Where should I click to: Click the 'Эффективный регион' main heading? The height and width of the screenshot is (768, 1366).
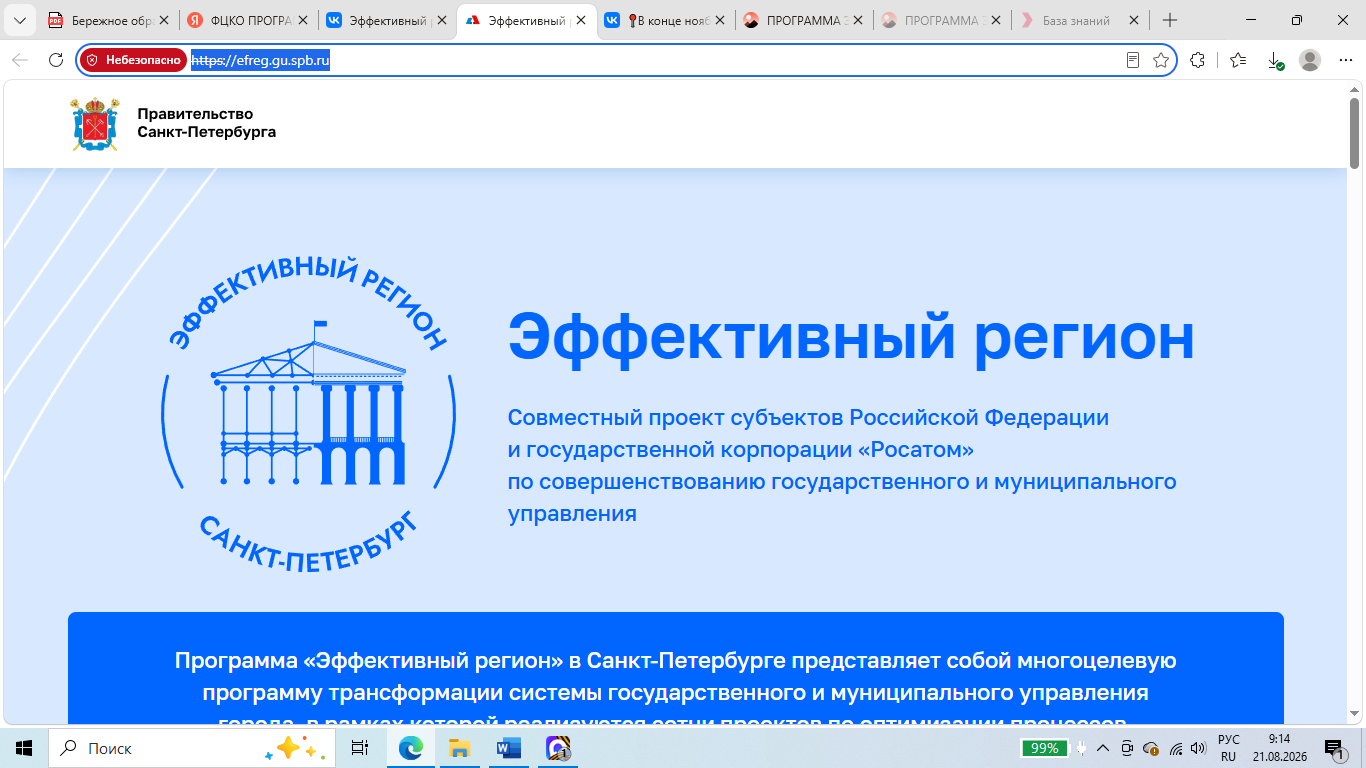[x=851, y=336]
